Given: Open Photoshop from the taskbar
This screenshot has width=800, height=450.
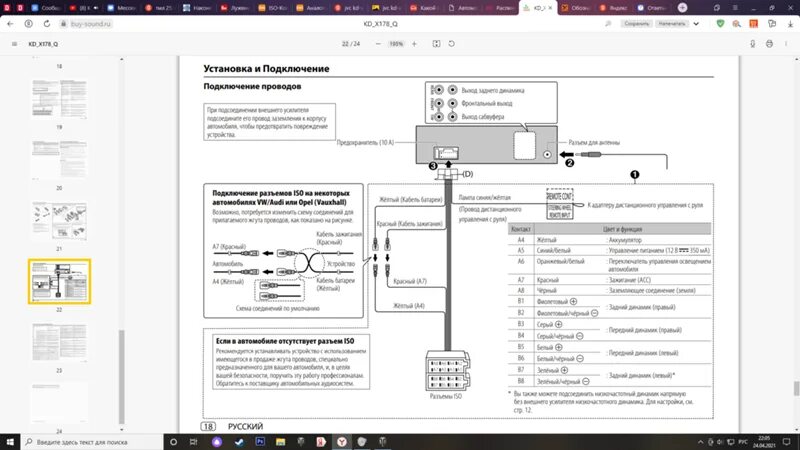Looking at the screenshot, I should (x=260, y=442).
